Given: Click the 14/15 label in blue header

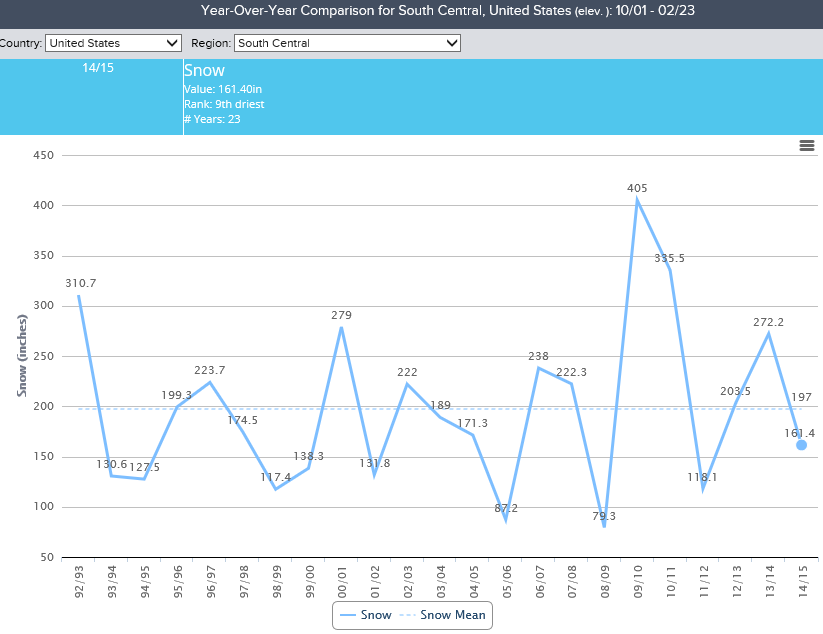Looking at the screenshot, I should pyautogui.click(x=98, y=69).
